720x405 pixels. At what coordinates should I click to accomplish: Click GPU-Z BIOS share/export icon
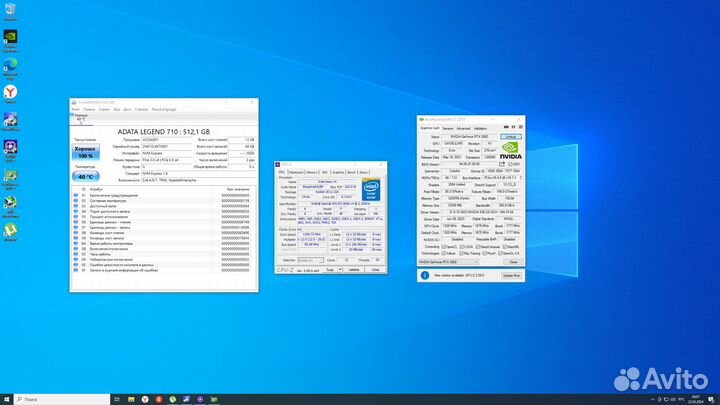502,163
